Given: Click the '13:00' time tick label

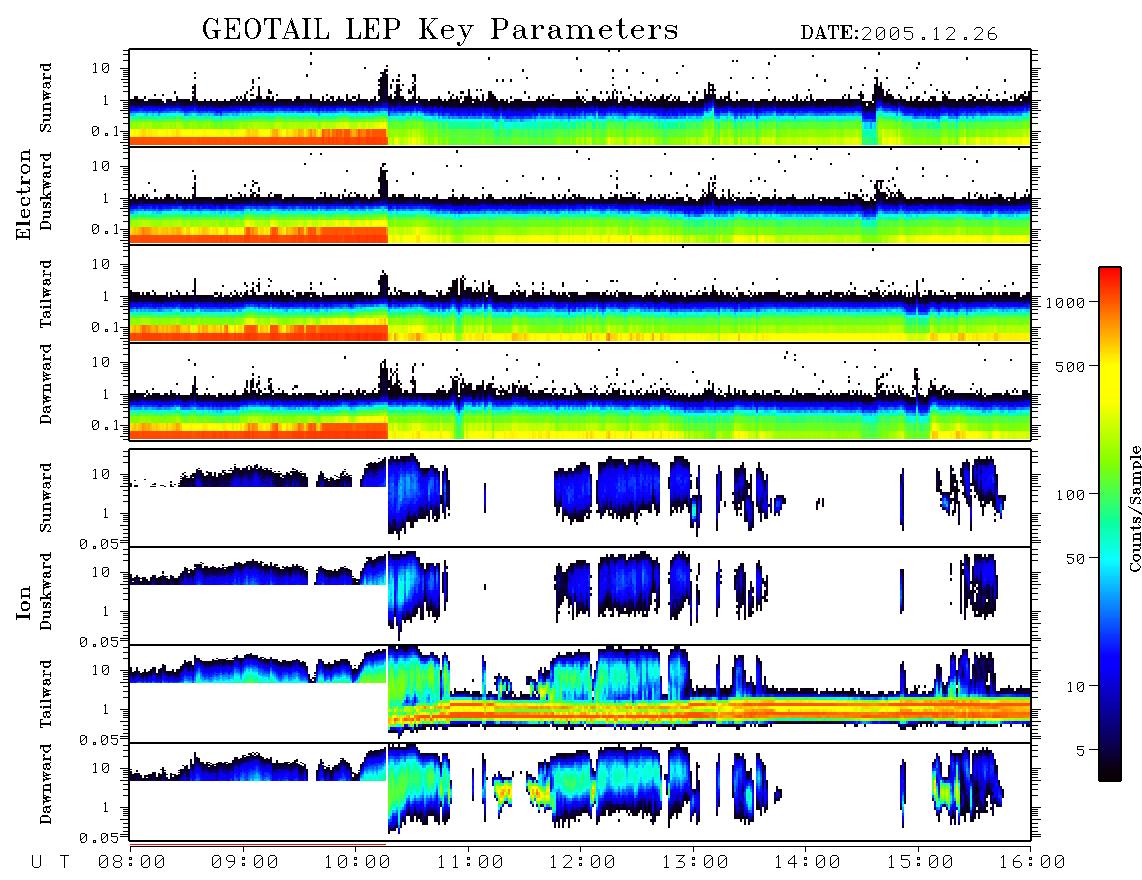Looking at the screenshot, I should [695, 863].
